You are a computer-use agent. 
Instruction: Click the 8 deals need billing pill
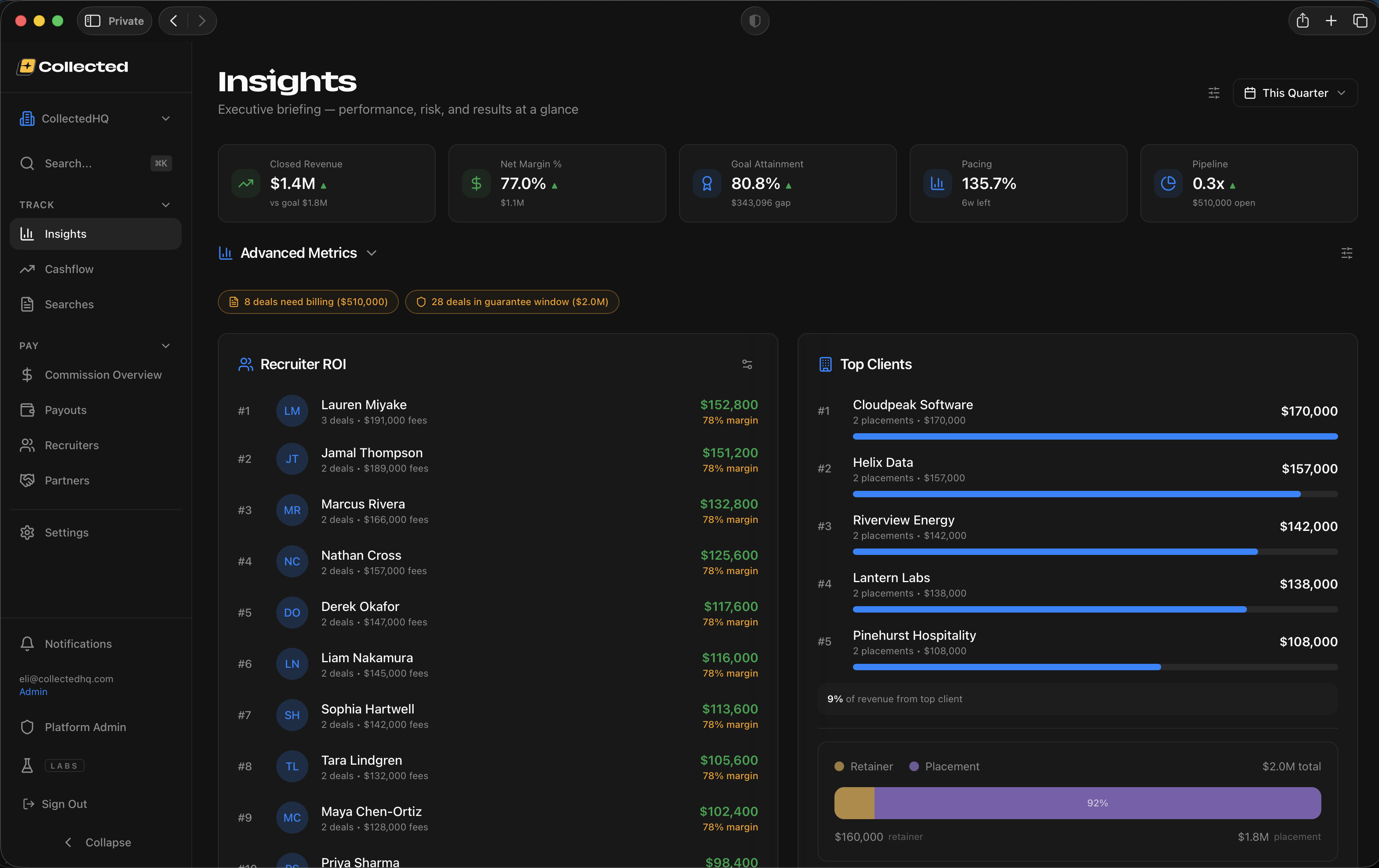[308, 302]
